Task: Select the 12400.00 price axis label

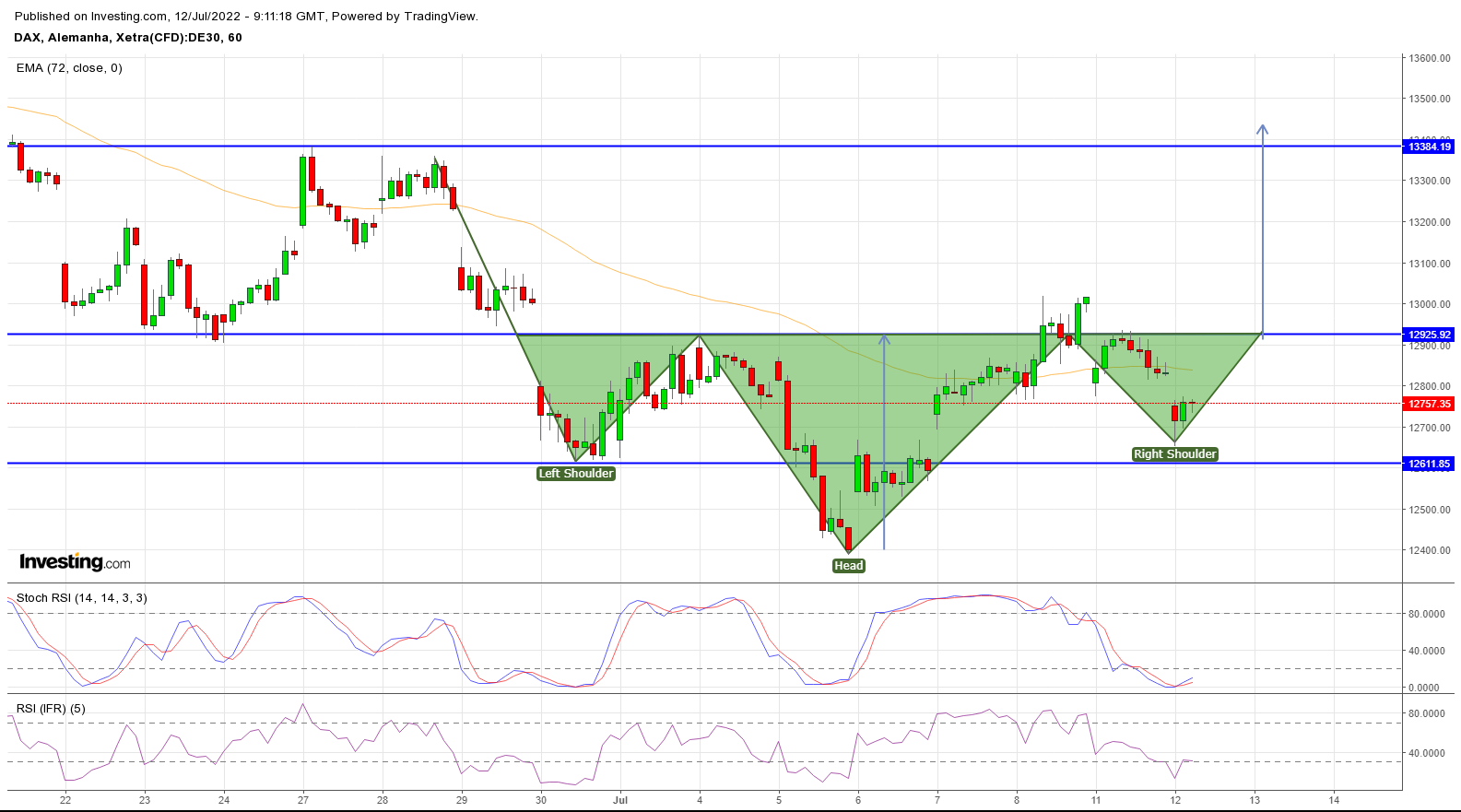Action: click(1430, 550)
